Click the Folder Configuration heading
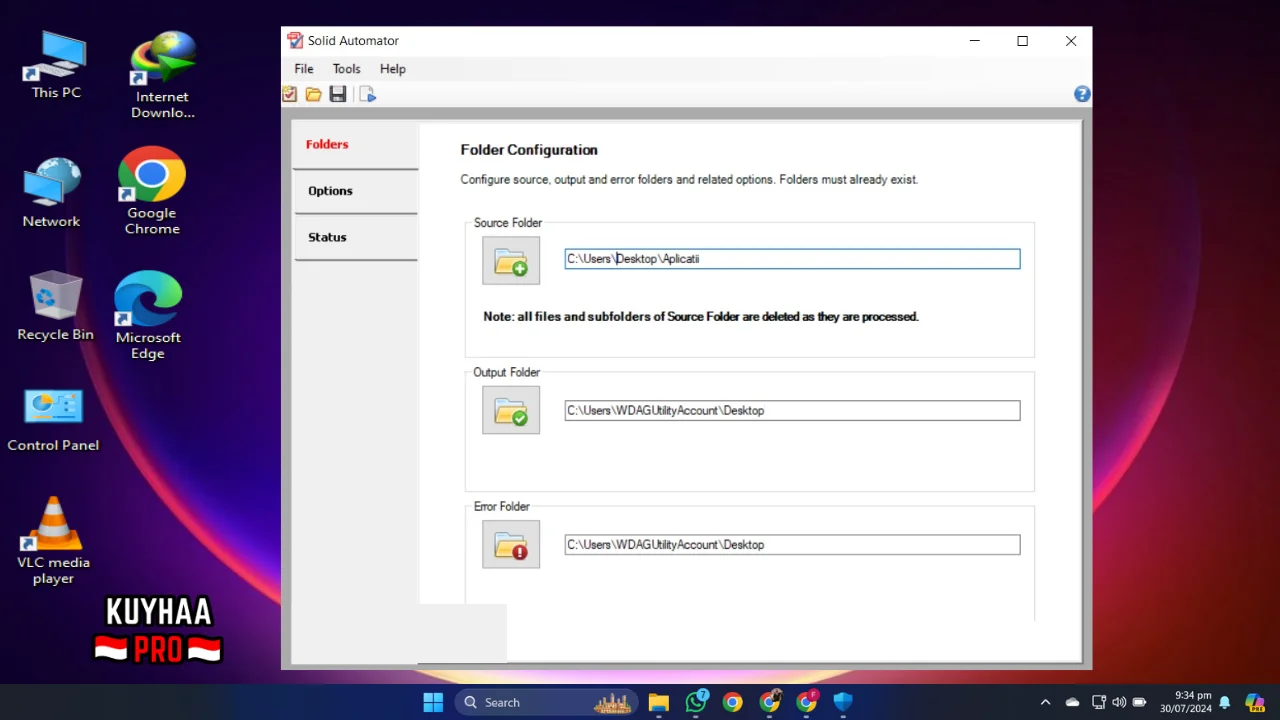Screen dimensions: 1280x720 529,150
